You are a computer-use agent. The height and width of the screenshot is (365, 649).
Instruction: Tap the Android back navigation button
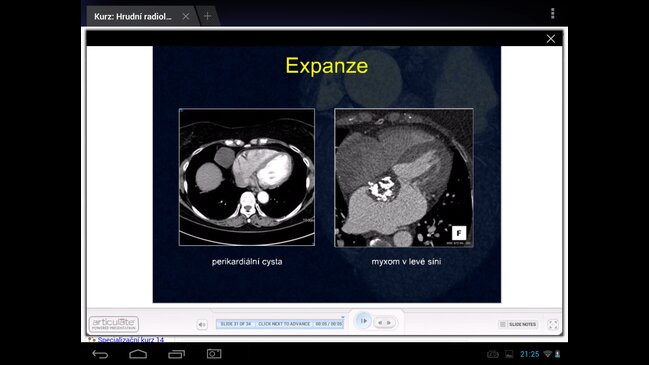pyautogui.click(x=100, y=354)
